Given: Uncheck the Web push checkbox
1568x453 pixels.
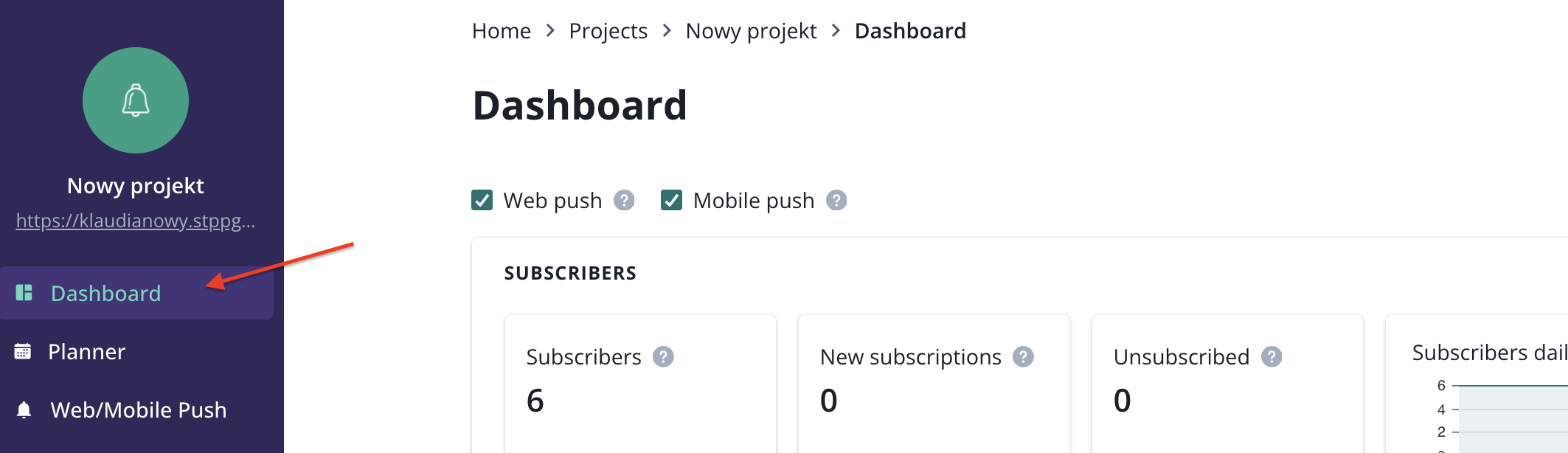Looking at the screenshot, I should pyautogui.click(x=482, y=201).
